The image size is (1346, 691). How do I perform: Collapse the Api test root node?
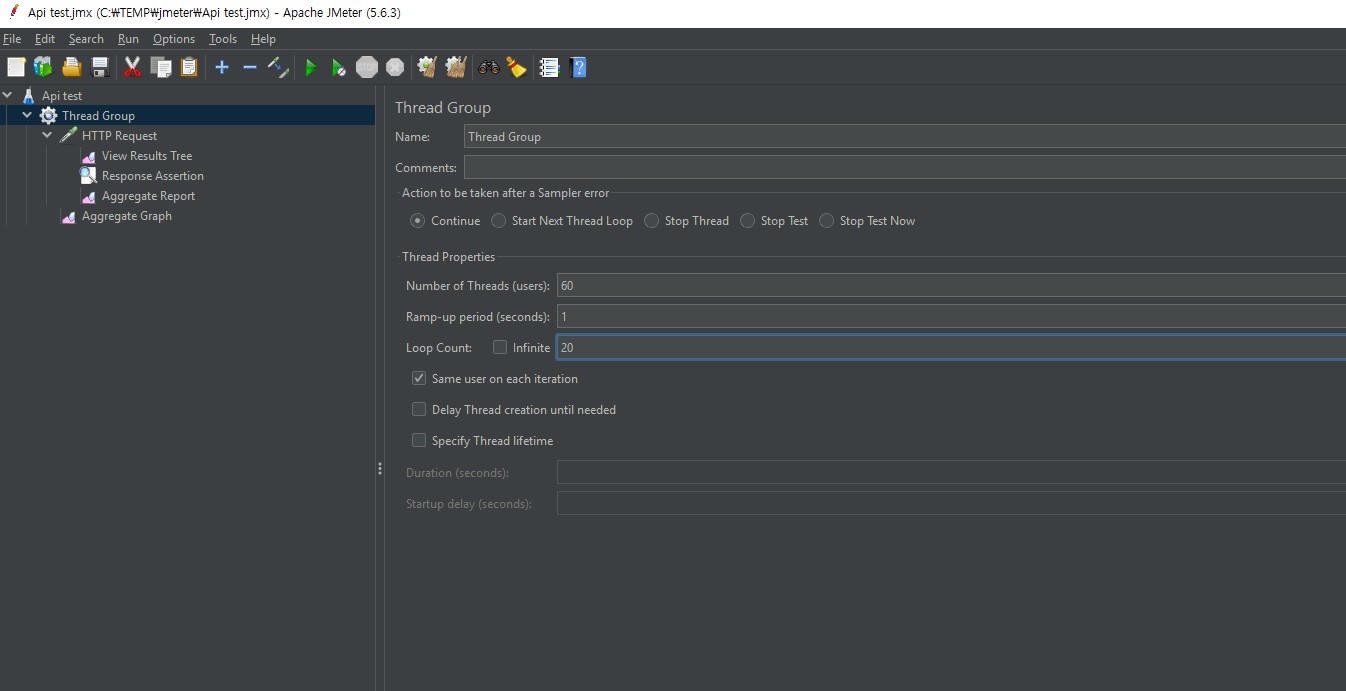pyautogui.click(x=8, y=96)
